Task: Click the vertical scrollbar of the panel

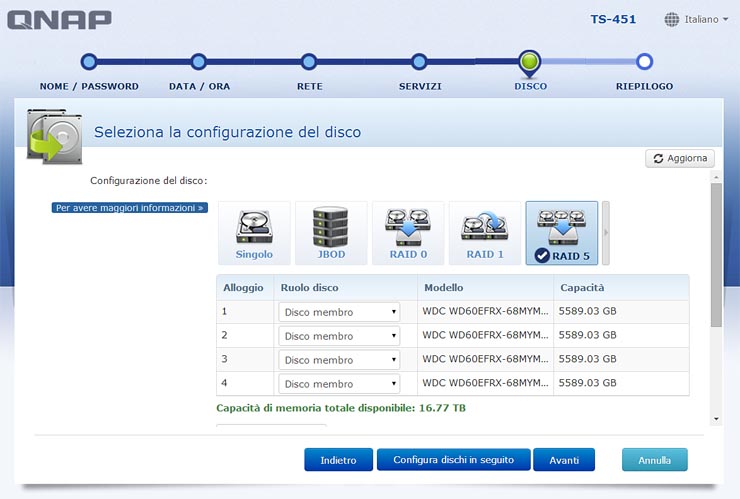Action: point(715,256)
